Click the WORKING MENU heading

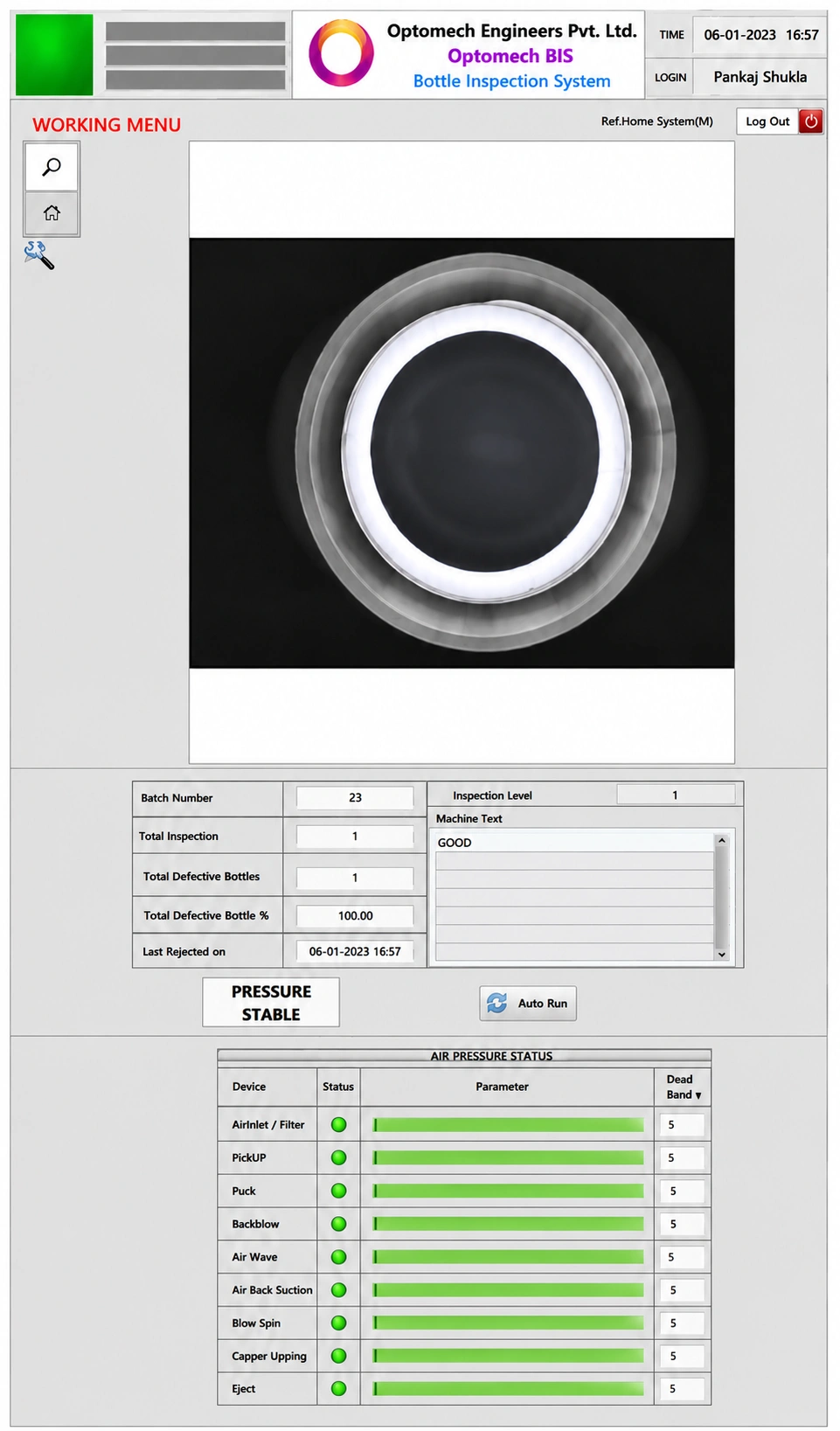[107, 125]
